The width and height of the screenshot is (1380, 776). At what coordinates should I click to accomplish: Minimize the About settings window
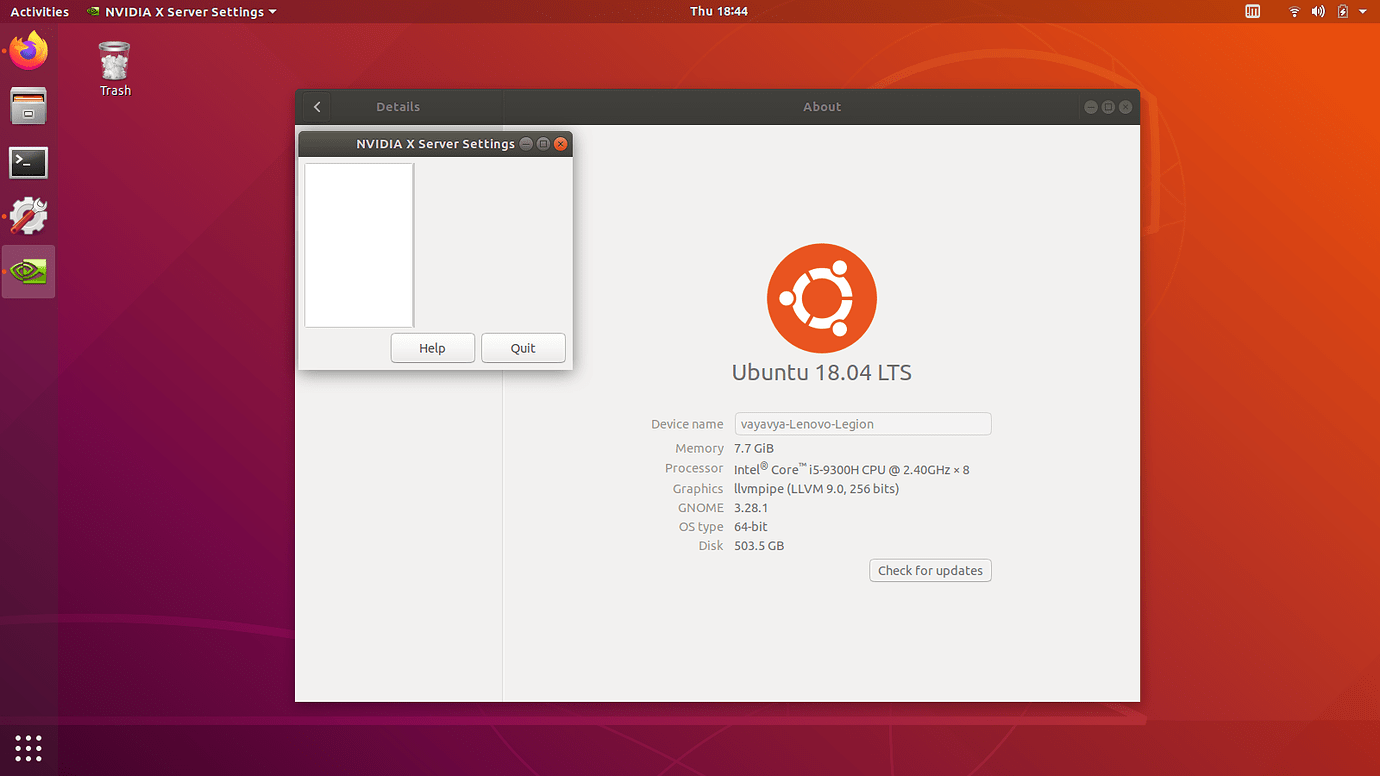click(x=1091, y=107)
